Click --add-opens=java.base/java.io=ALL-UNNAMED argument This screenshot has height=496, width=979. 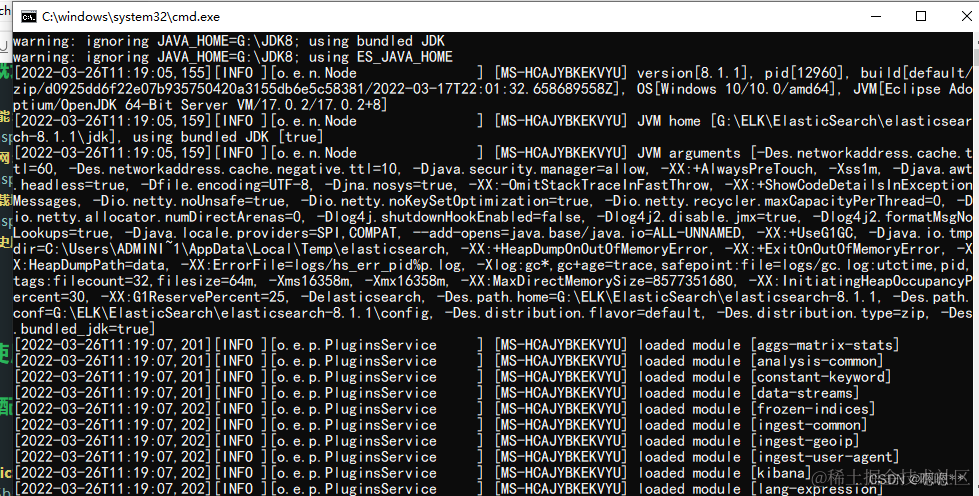575,233
